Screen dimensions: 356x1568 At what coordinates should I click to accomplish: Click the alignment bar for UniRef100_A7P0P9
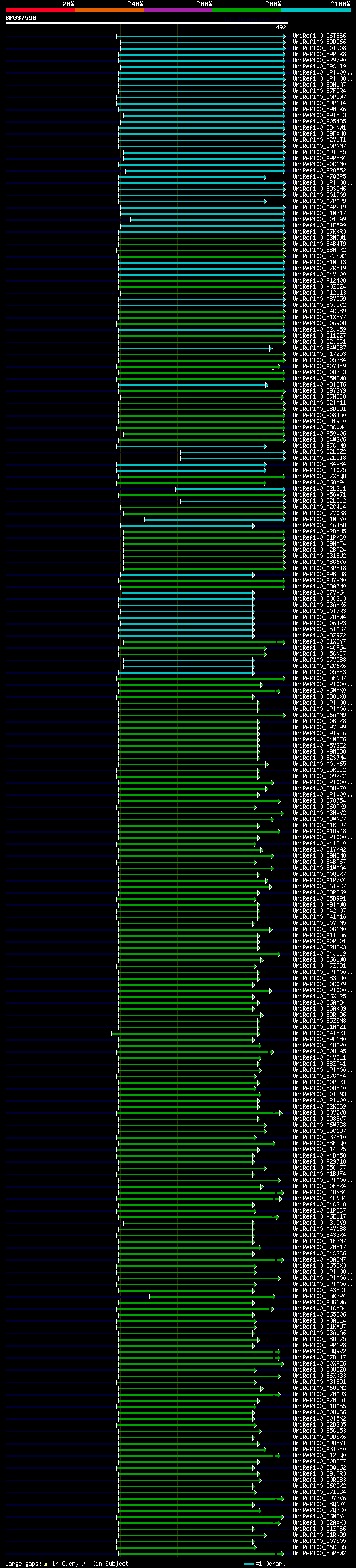pyautogui.click(x=192, y=201)
